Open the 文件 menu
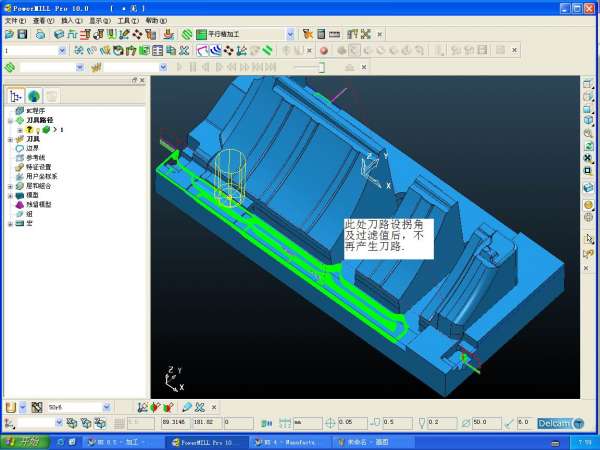Viewport: 600px width, 450px height. coord(14,20)
